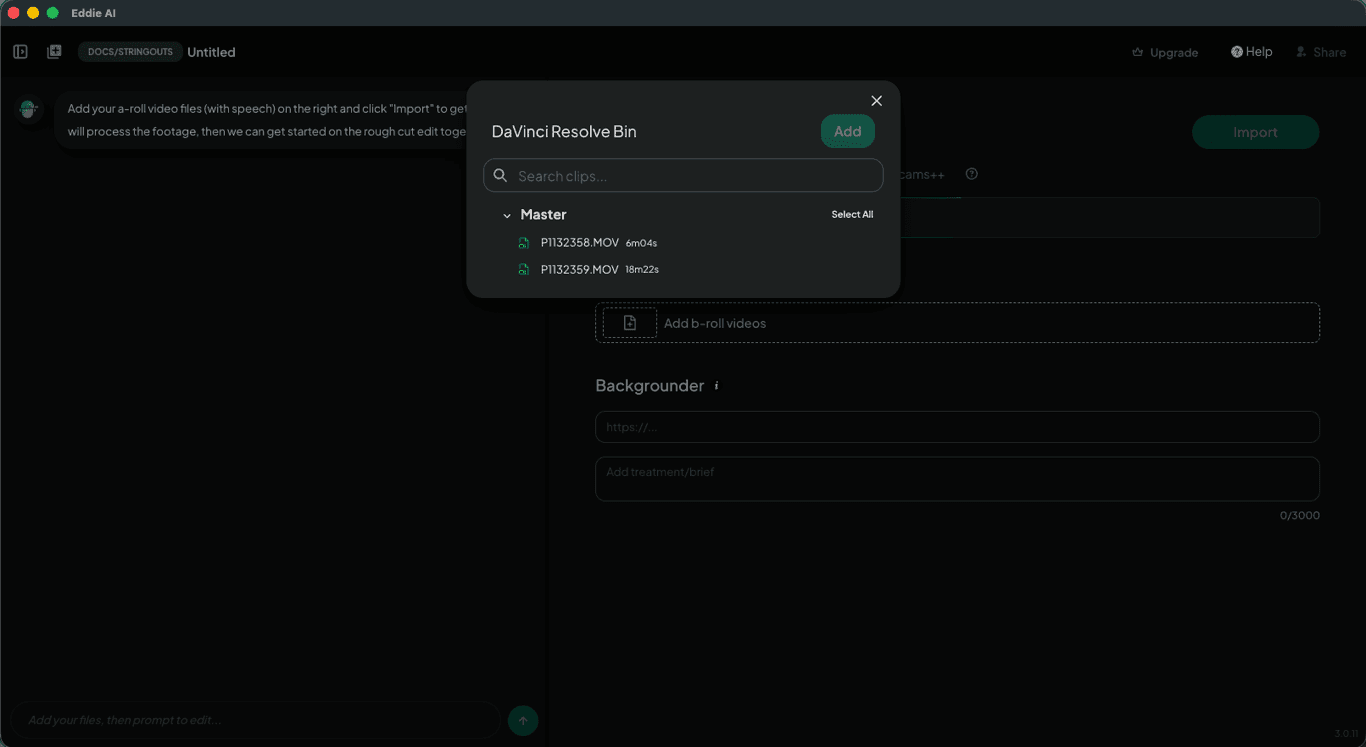This screenshot has height=747, width=1366.
Task: Toggle the sidebar panel icon
Action: (x=20, y=52)
